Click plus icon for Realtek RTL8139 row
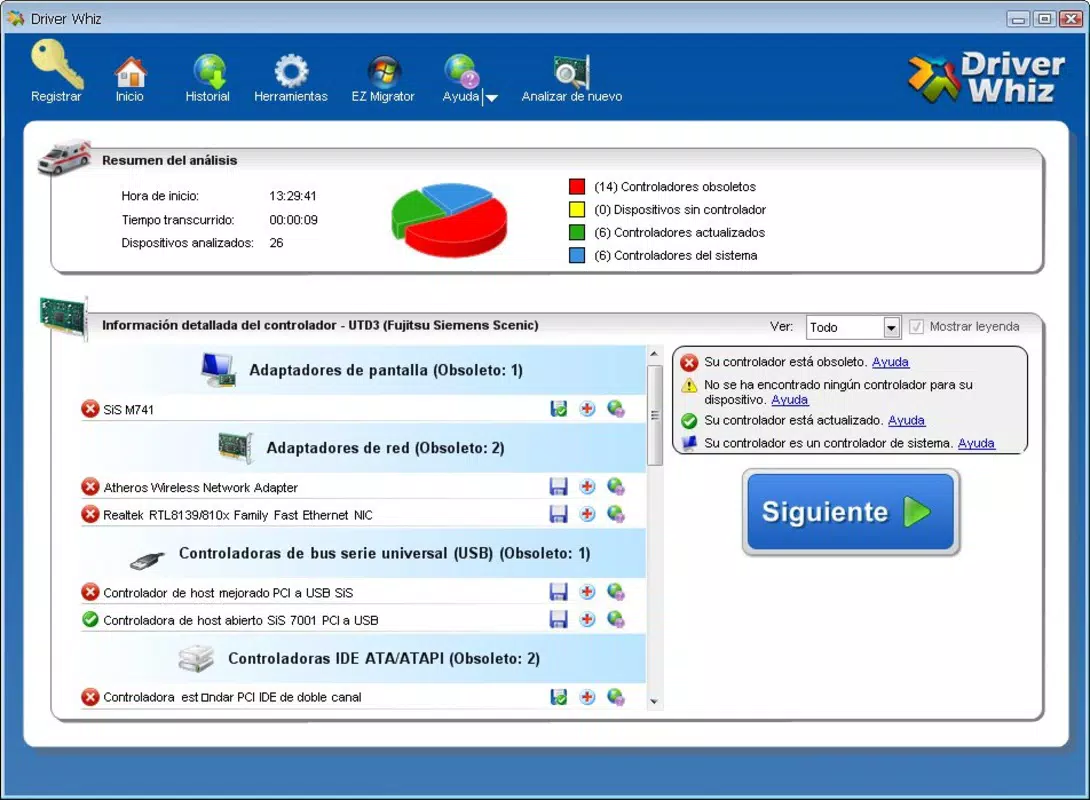 click(587, 514)
